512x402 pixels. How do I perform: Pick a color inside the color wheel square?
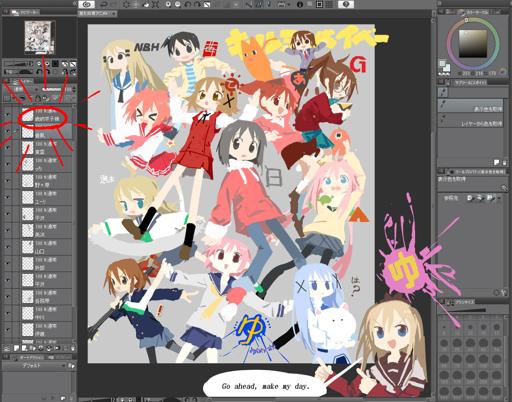473,43
